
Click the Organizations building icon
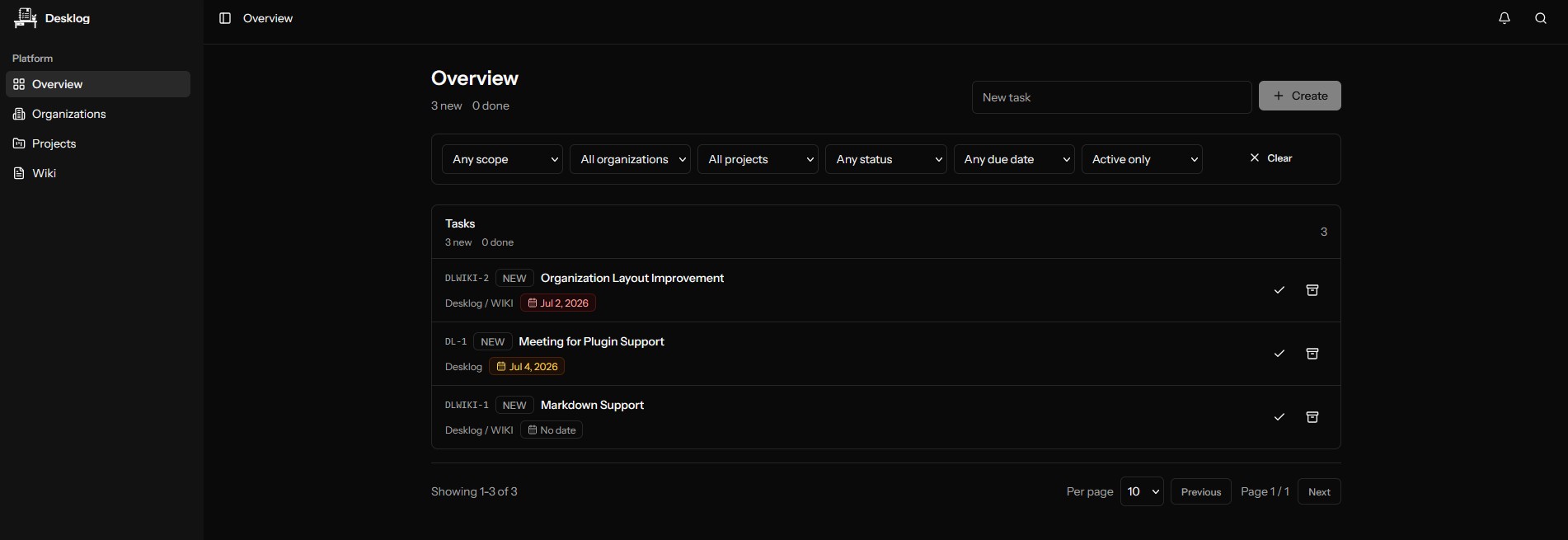(x=19, y=114)
